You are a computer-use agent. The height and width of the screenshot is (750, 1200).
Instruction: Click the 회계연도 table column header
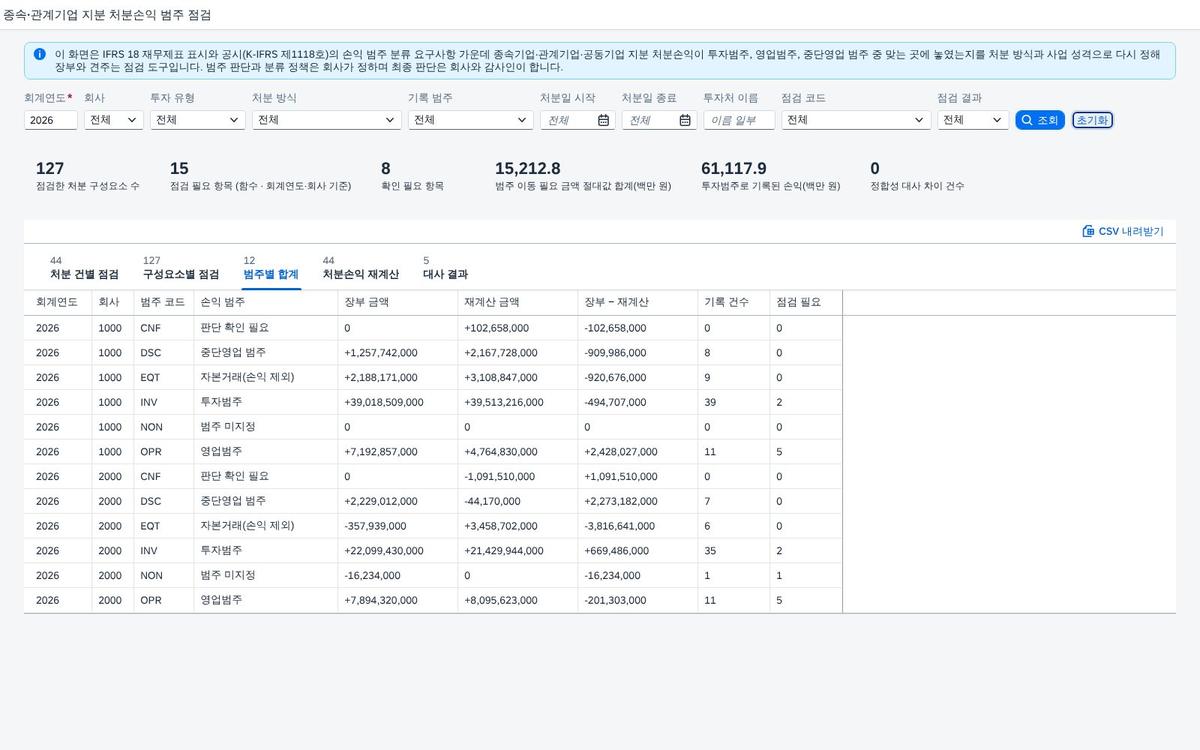(x=58, y=302)
